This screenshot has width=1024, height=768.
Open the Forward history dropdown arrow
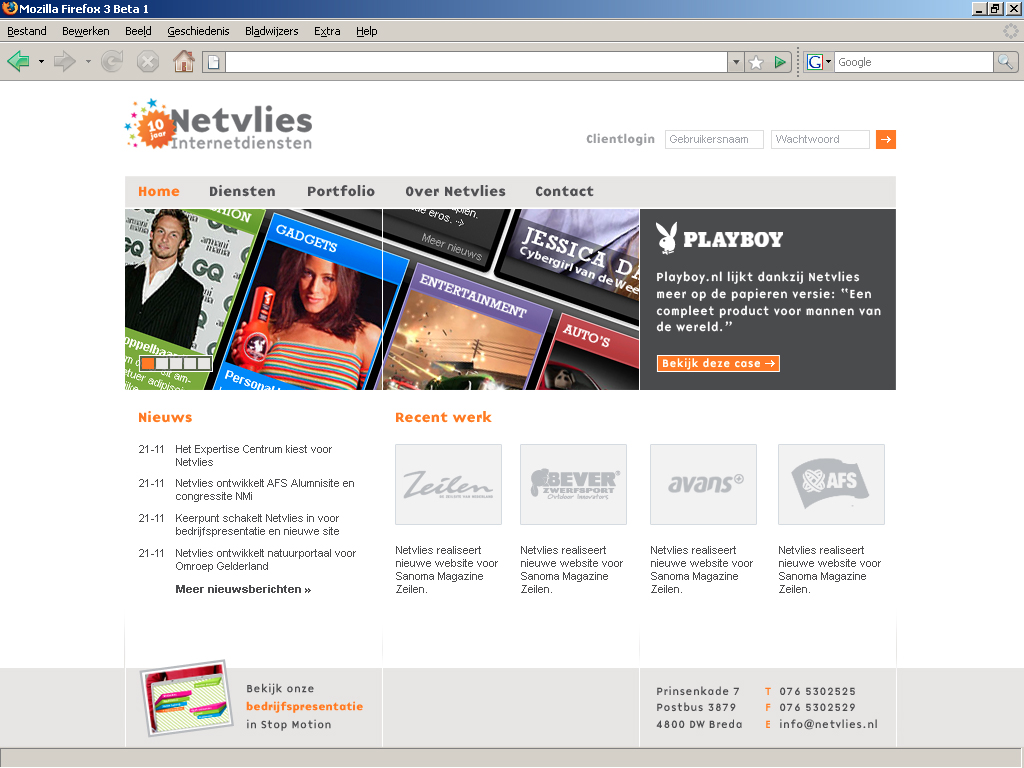pyautogui.click(x=88, y=62)
